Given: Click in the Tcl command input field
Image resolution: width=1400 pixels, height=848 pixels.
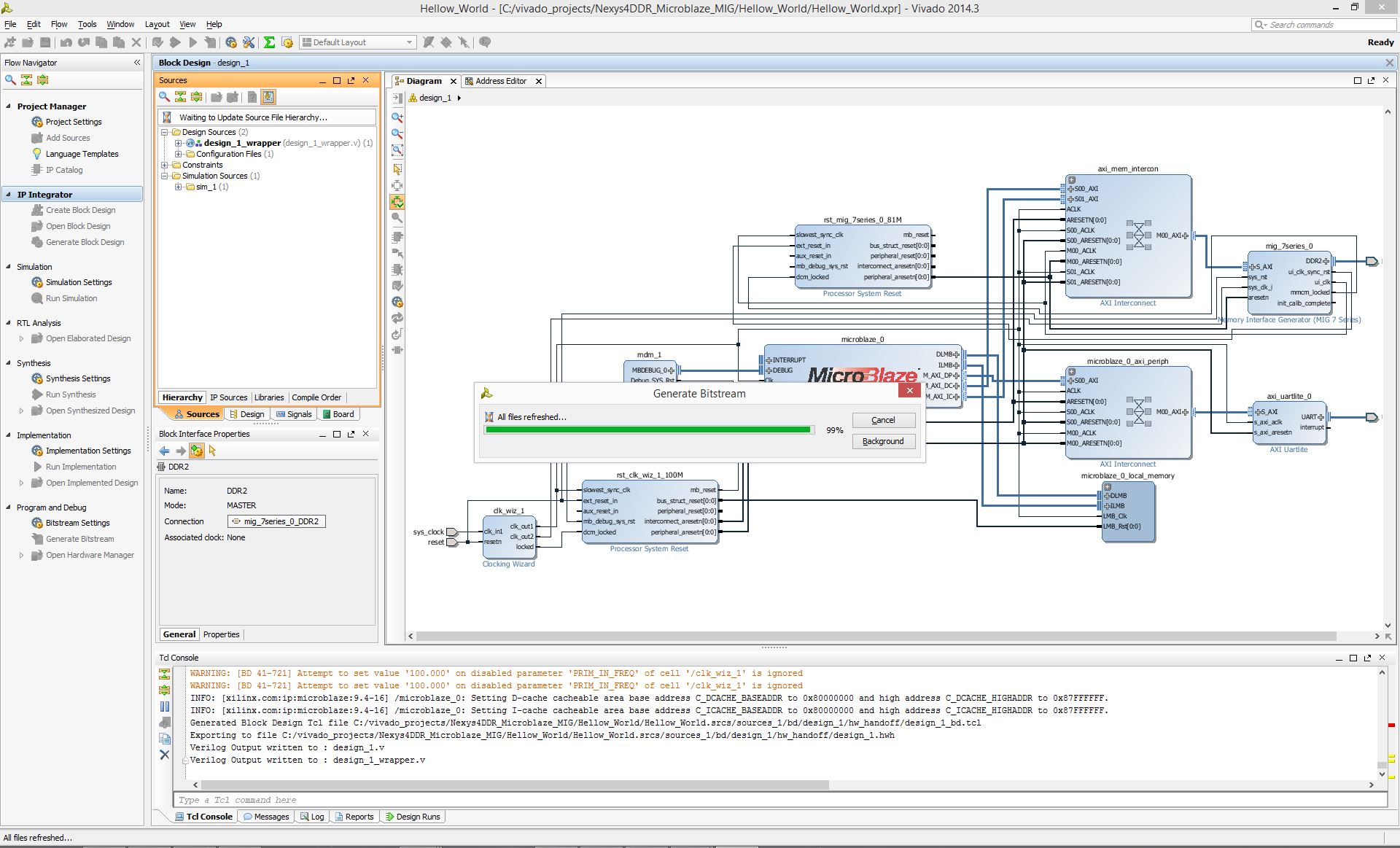Looking at the screenshot, I should tap(779, 800).
